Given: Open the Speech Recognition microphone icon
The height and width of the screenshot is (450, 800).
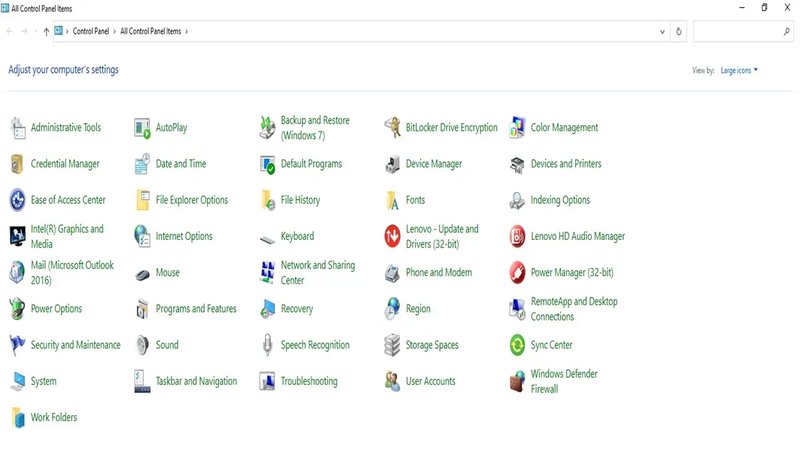Looking at the screenshot, I should pos(267,345).
